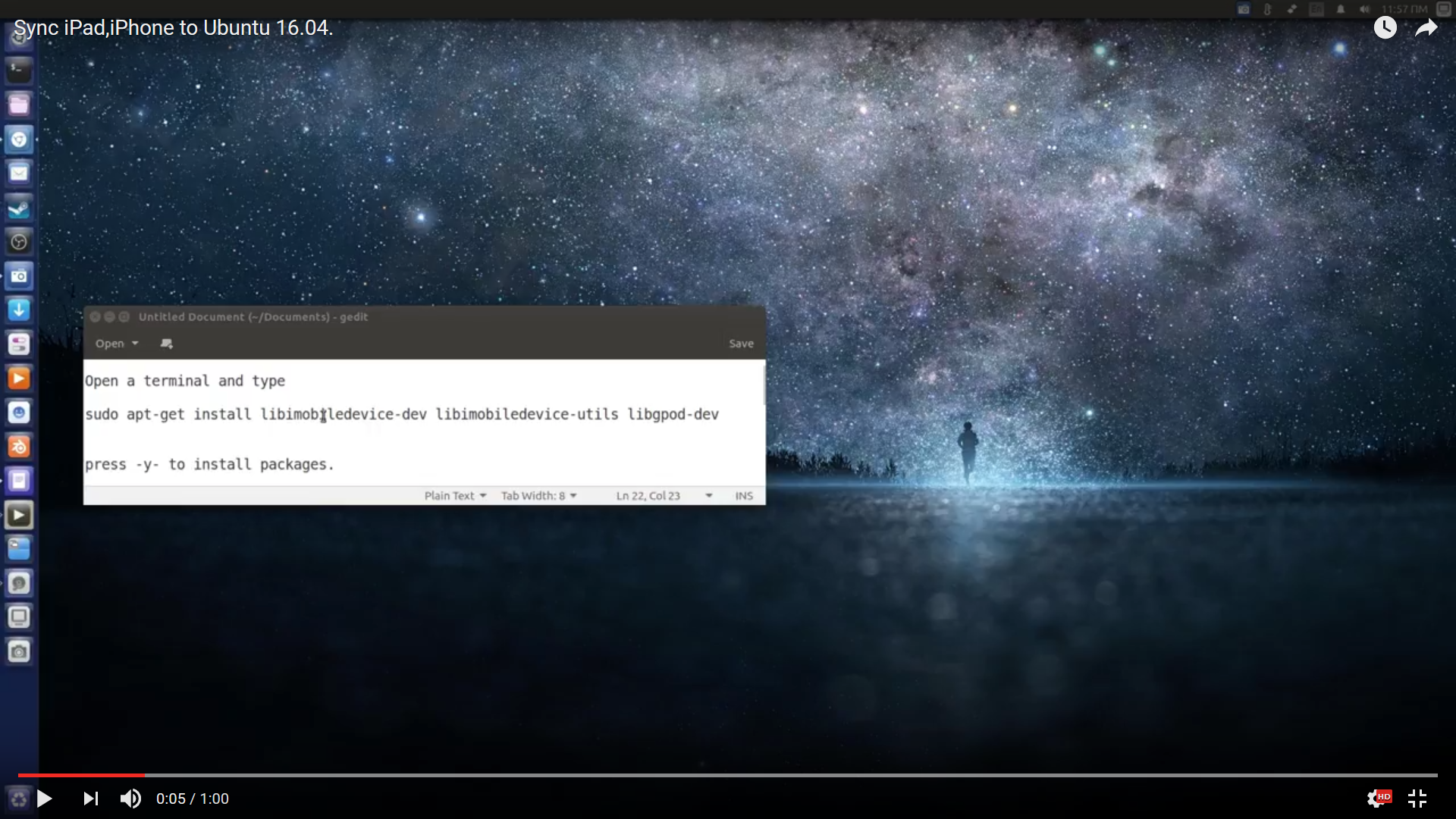Click the video title link
The image size is (1456, 819).
173,28
